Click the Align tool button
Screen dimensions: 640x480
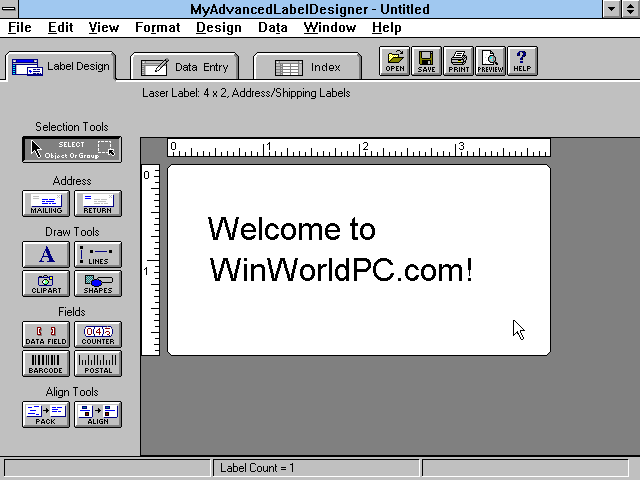(x=98, y=414)
